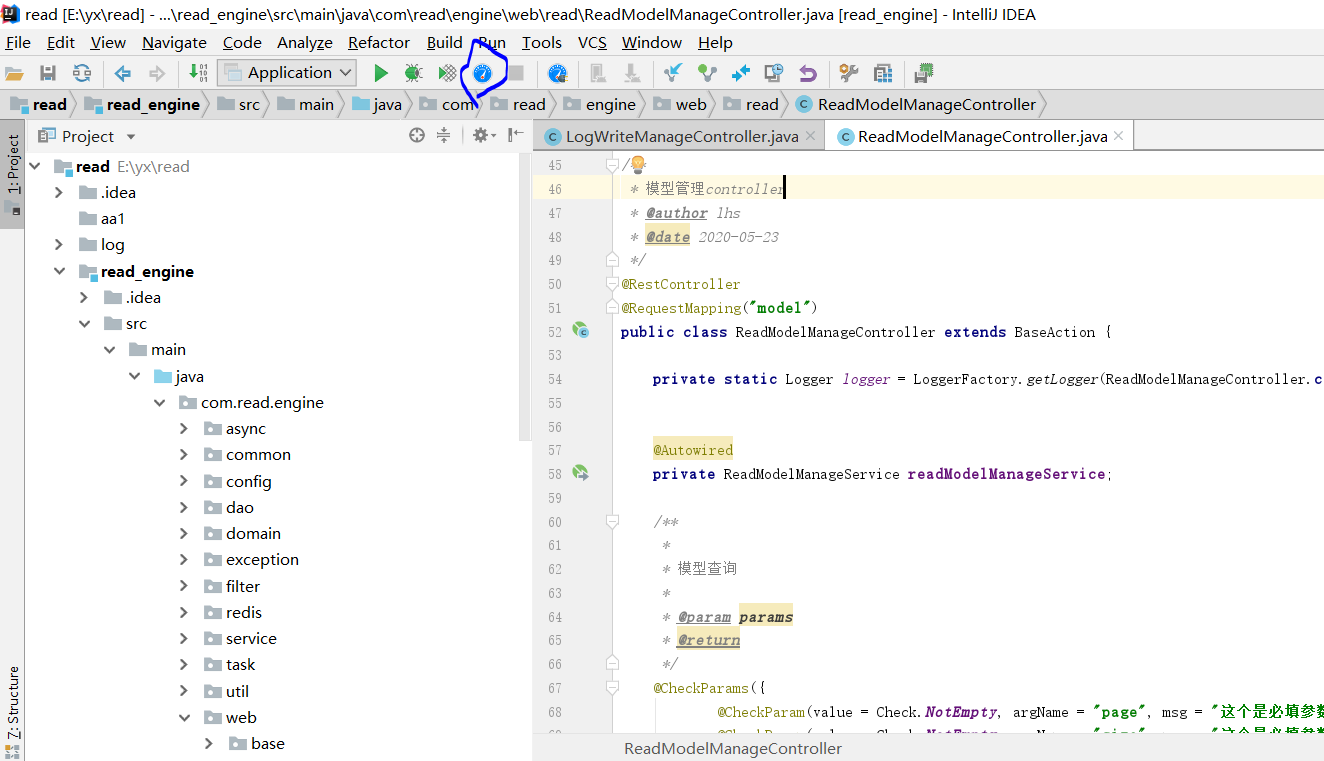Open the web breadcrumb above the editor
Viewport: 1324px width, 761px height.
[690, 103]
